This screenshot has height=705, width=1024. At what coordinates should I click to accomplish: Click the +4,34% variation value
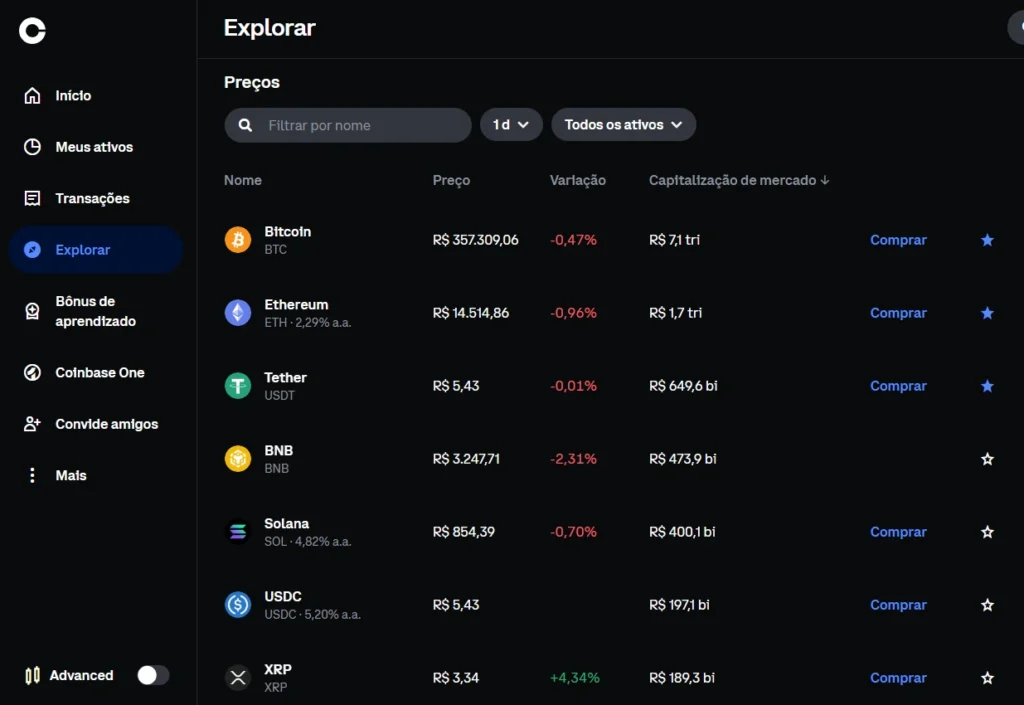pos(575,678)
